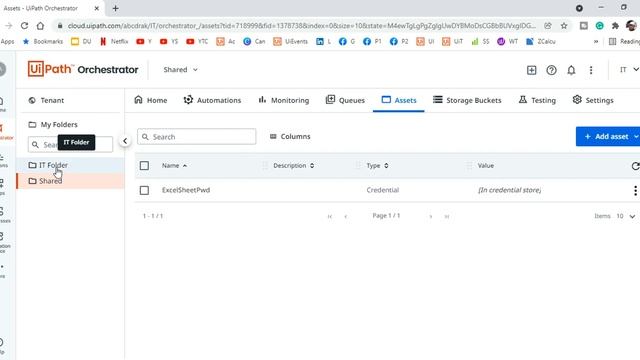
Task: Select the IT Folder tree item
Action: pyautogui.click(x=70, y=165)
